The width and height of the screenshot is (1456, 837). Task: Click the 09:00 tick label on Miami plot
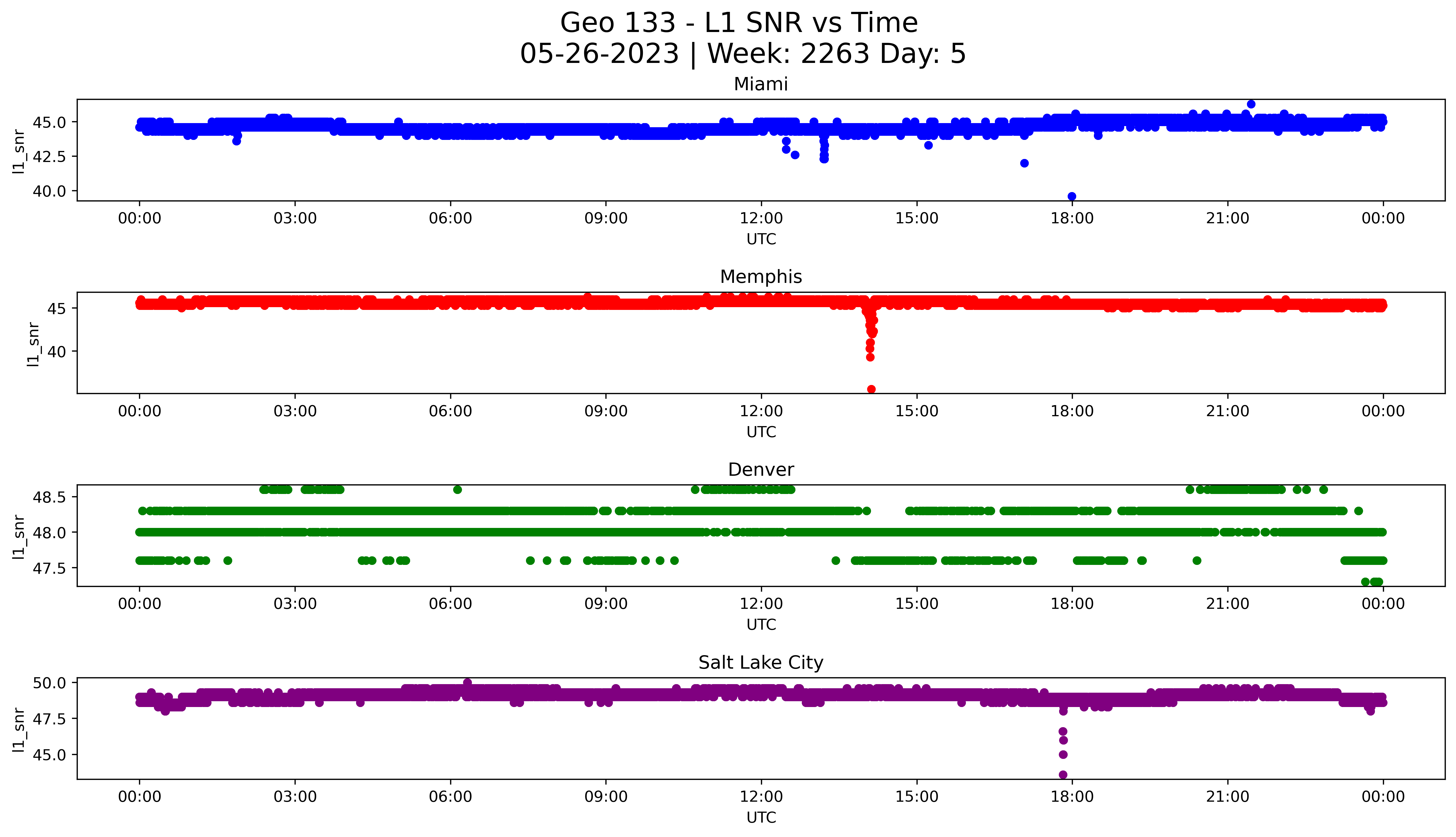606,219
